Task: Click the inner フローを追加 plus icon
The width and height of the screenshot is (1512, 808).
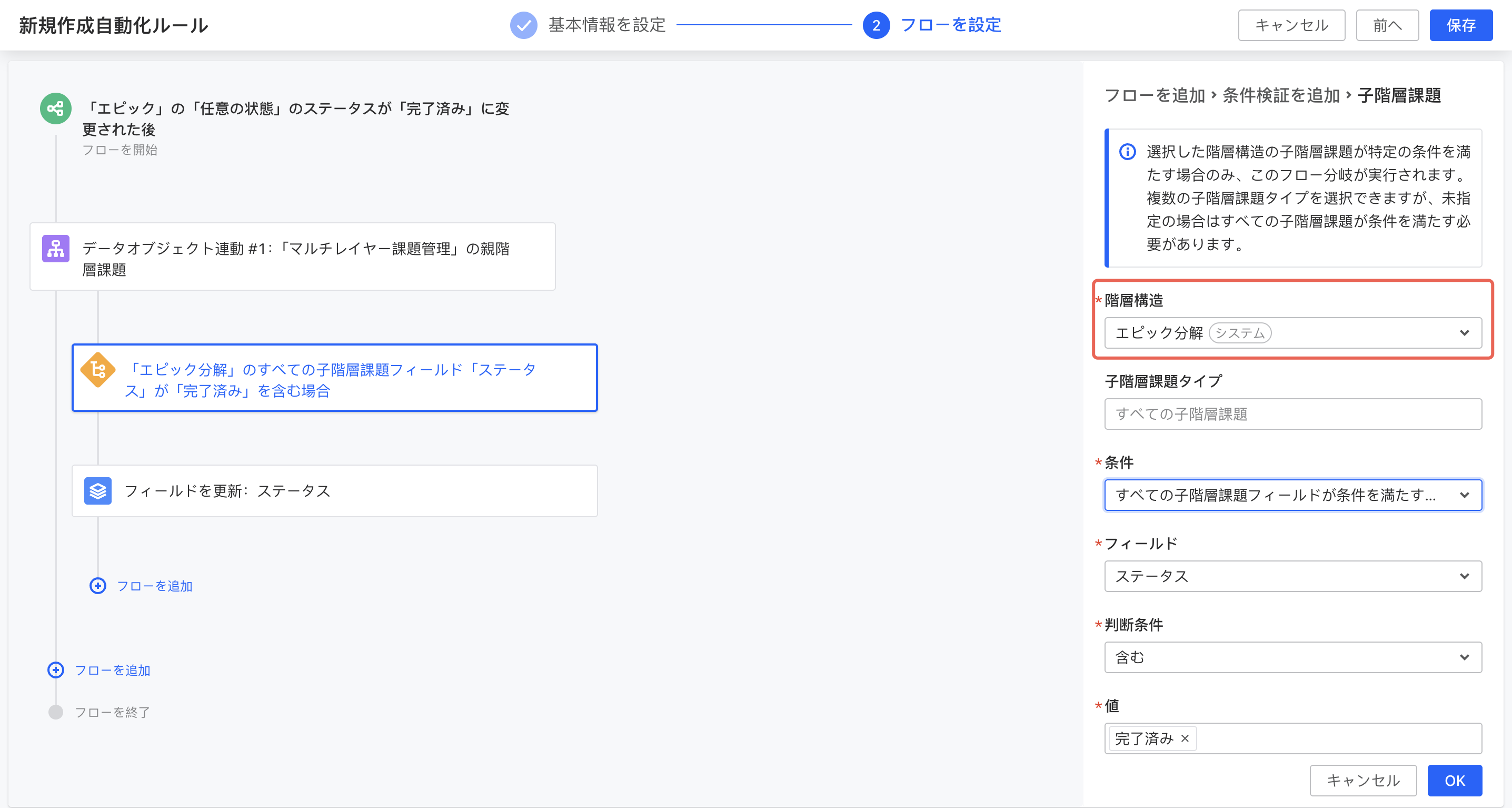Action: [x=97, y=586]
